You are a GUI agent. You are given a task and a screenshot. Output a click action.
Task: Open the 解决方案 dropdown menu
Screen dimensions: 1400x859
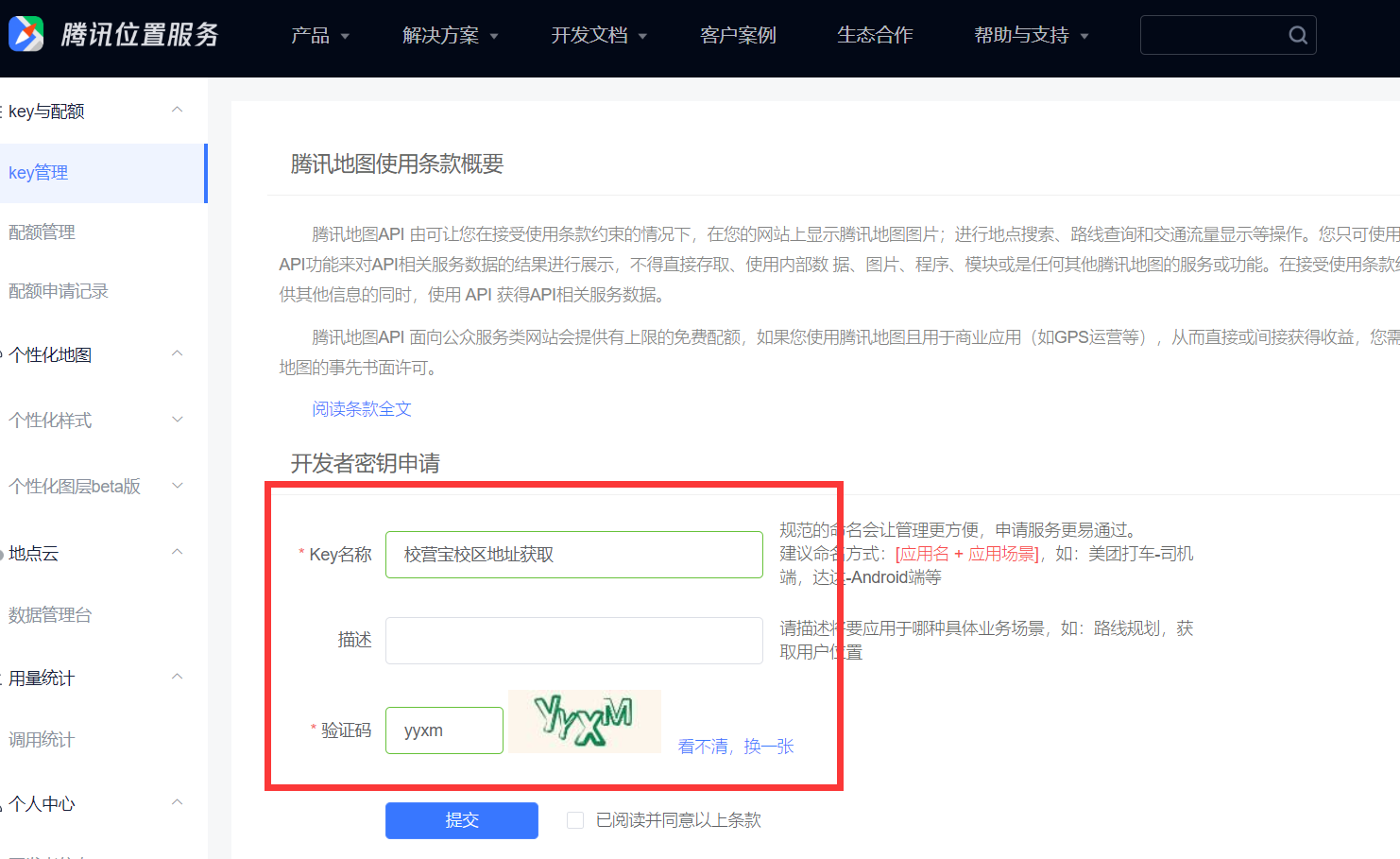coord(450,35)
